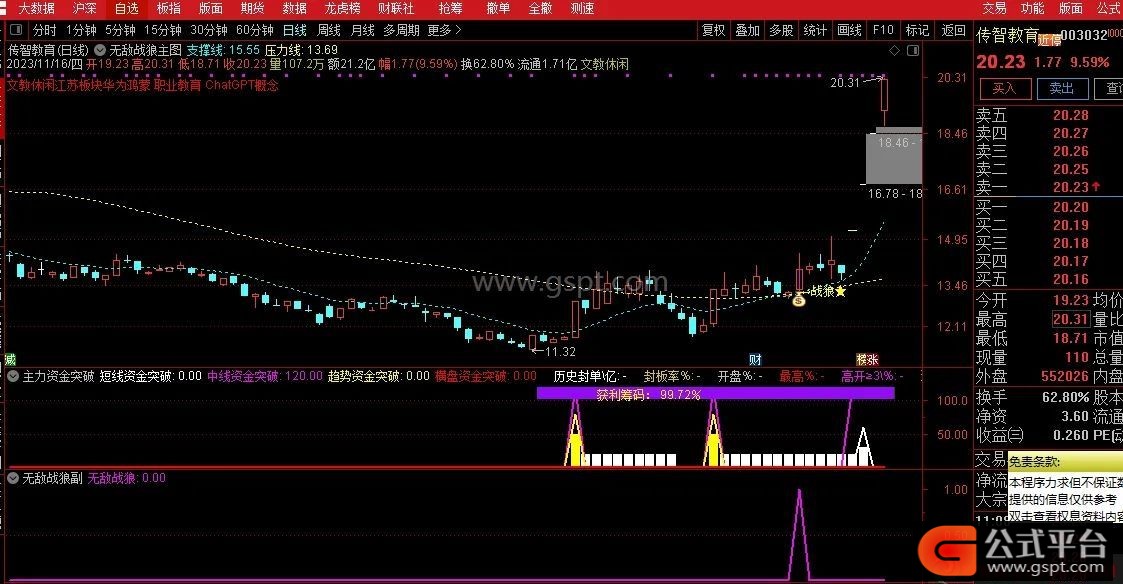The height and width of the screenshot is (584, 1123).
Task: Open the 功能 menu at top right
Action: [x=1032, y=9]
